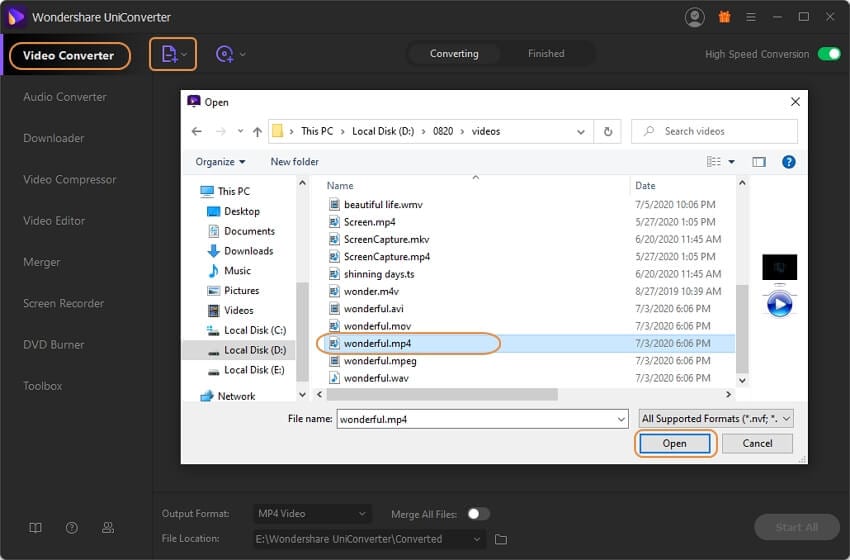Click the blue help icon in dialog
Screen dimensions: 850x560
click(789, 162)
